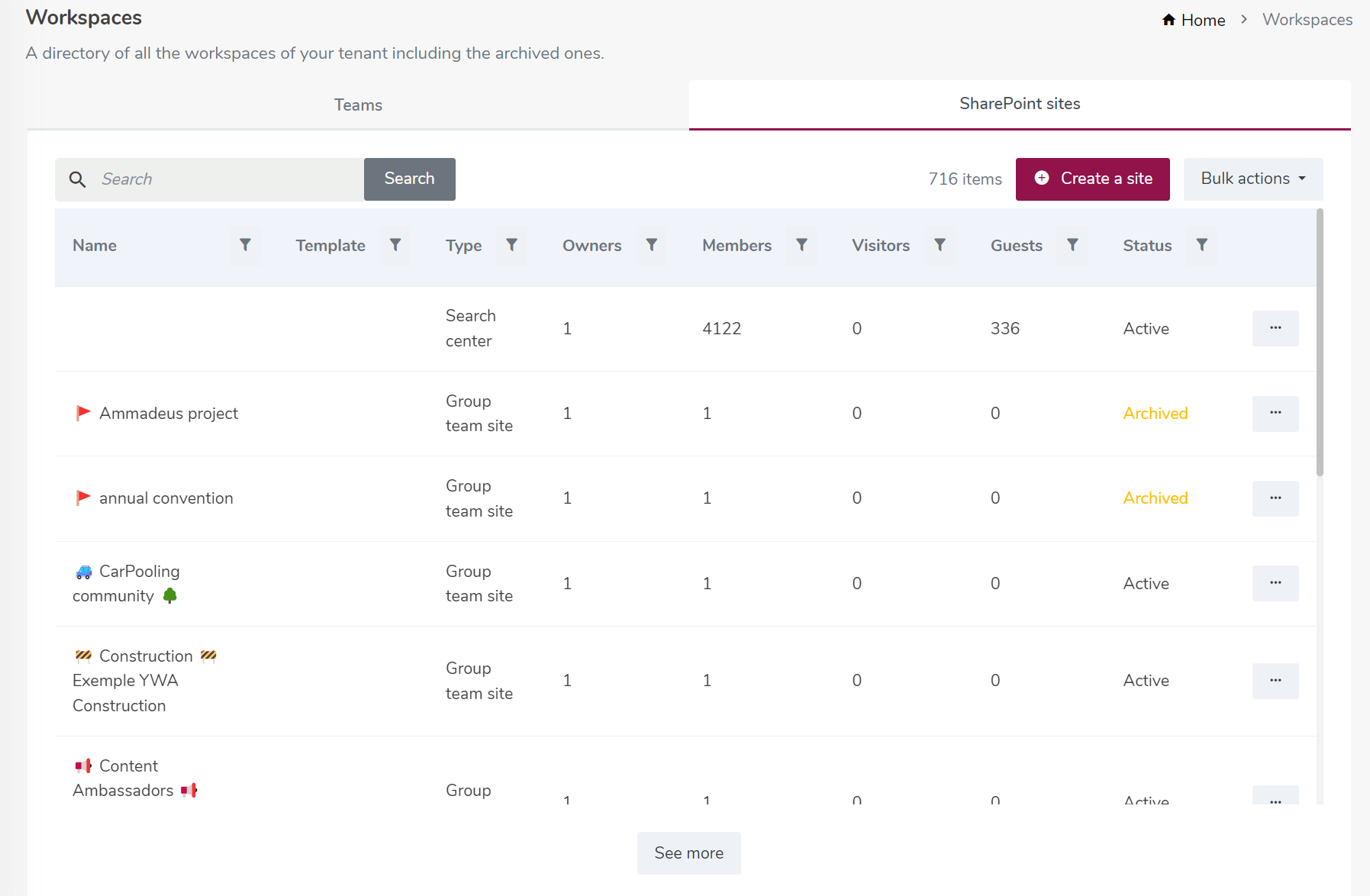Expand more options for annual convention

coord(1275,498)
